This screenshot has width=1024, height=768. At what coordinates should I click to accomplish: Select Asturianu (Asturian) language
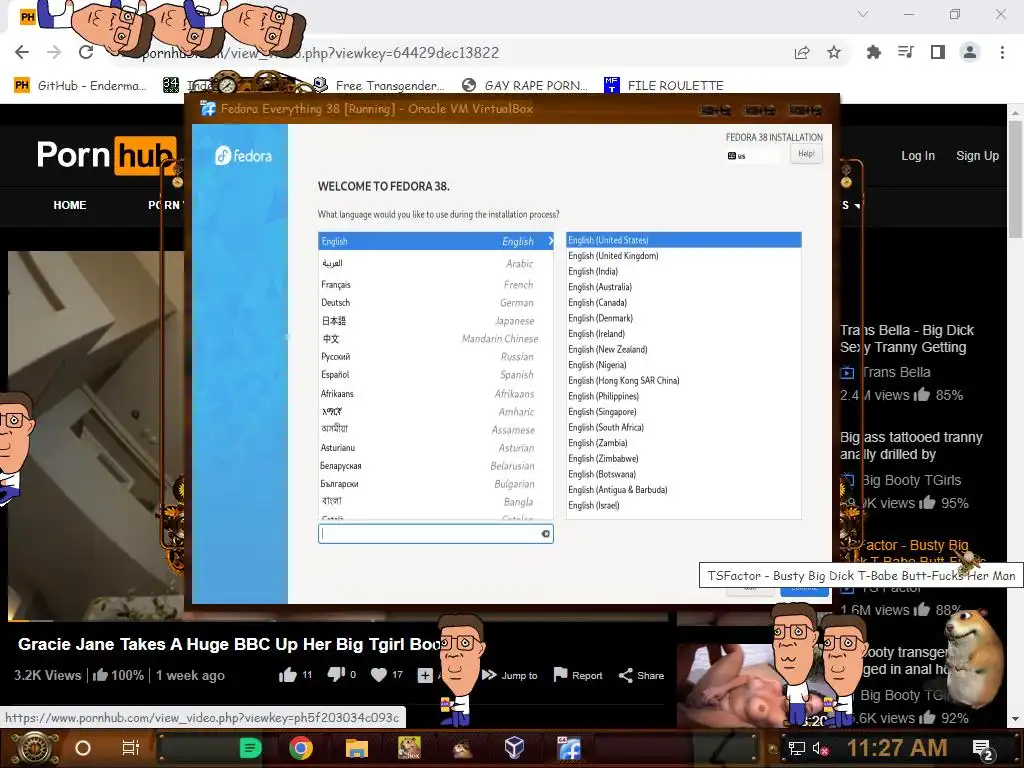(436, 448)
